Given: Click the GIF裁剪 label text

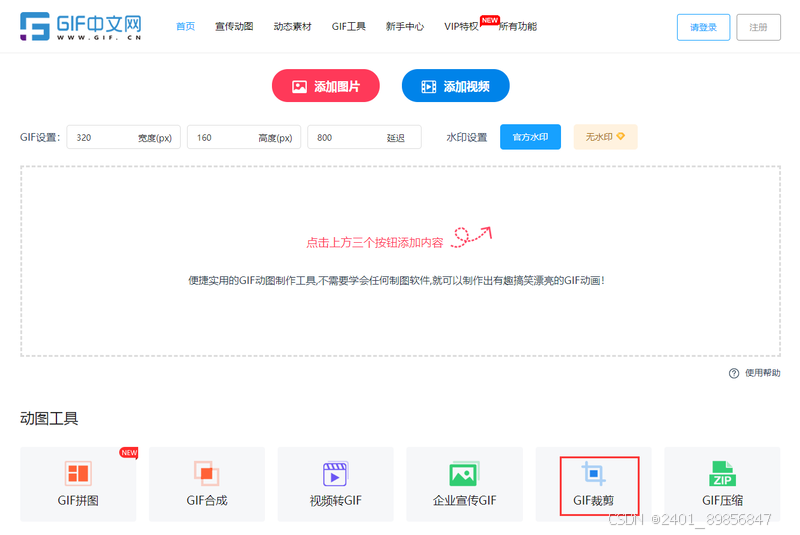Looking at the screenshot, I should [x=593, y=500].
